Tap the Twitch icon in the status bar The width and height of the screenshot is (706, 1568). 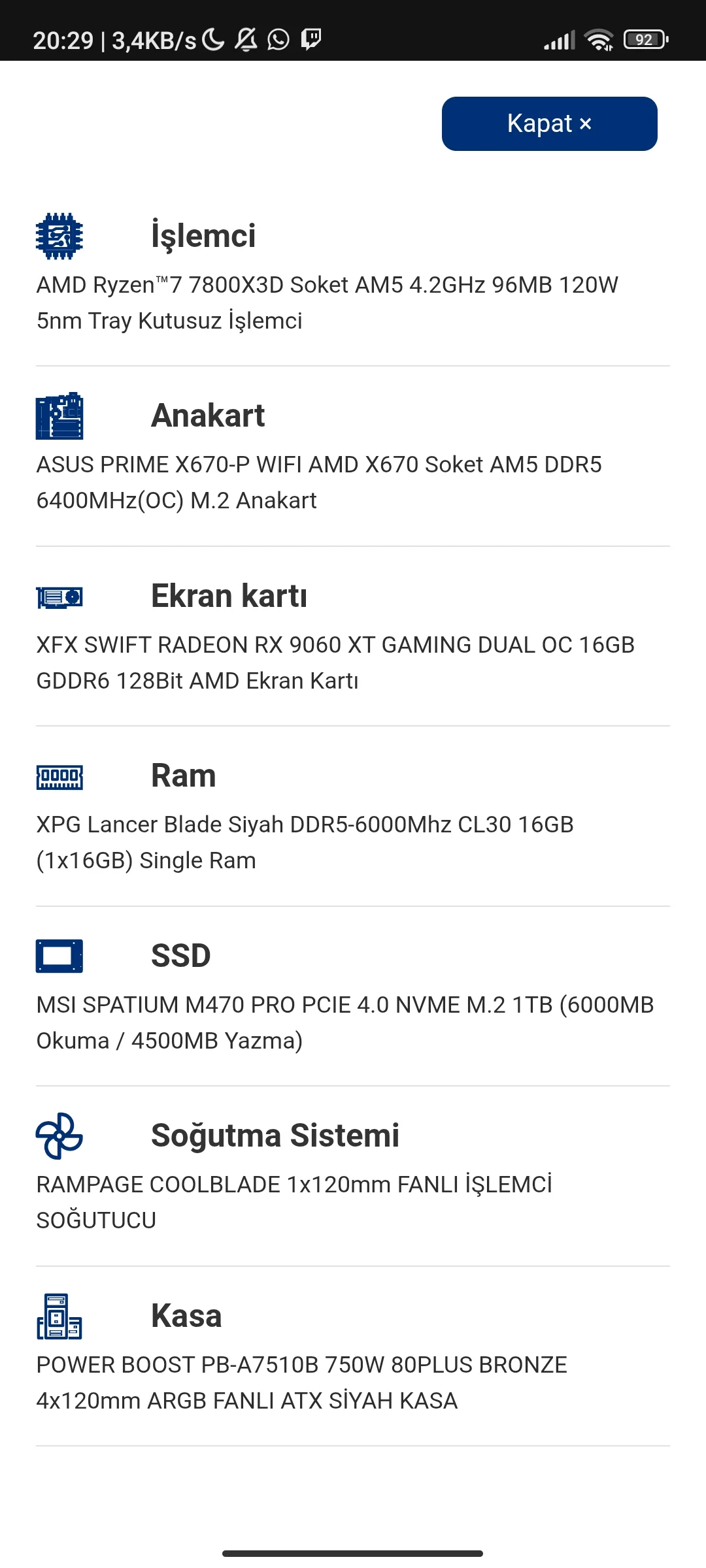click(x=312, y=39)
